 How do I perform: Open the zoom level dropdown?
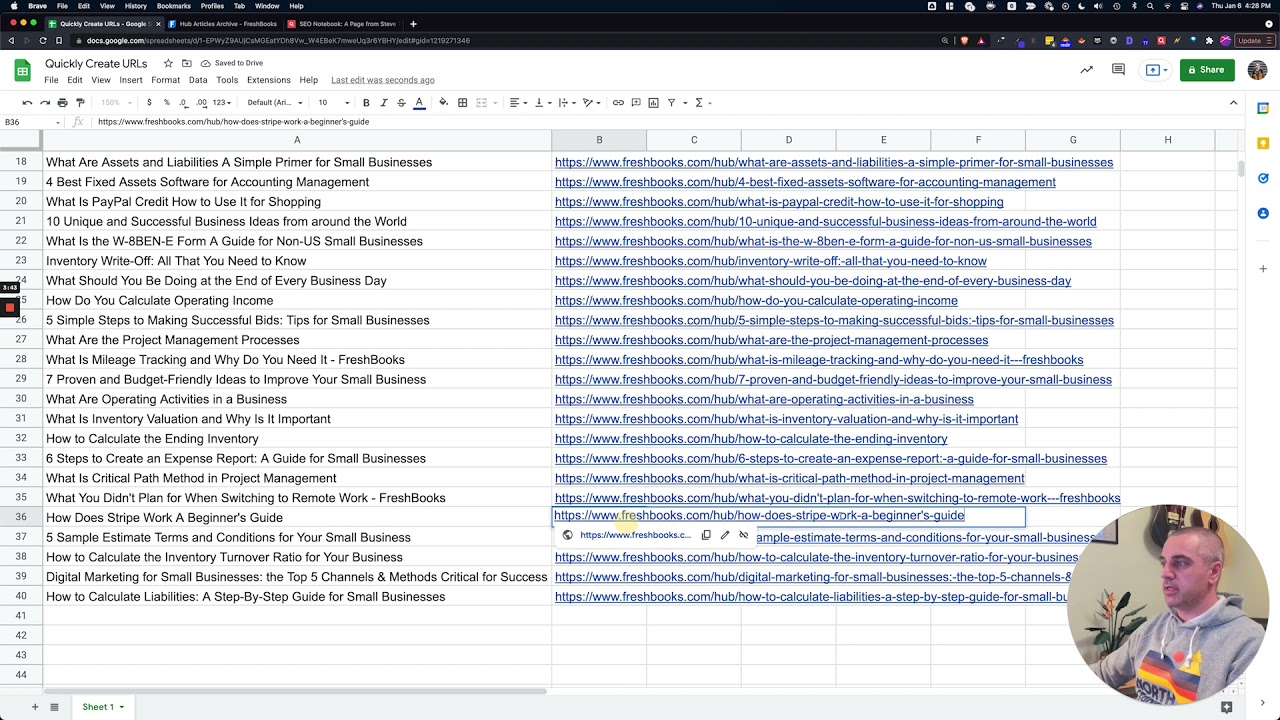point(114,102)
